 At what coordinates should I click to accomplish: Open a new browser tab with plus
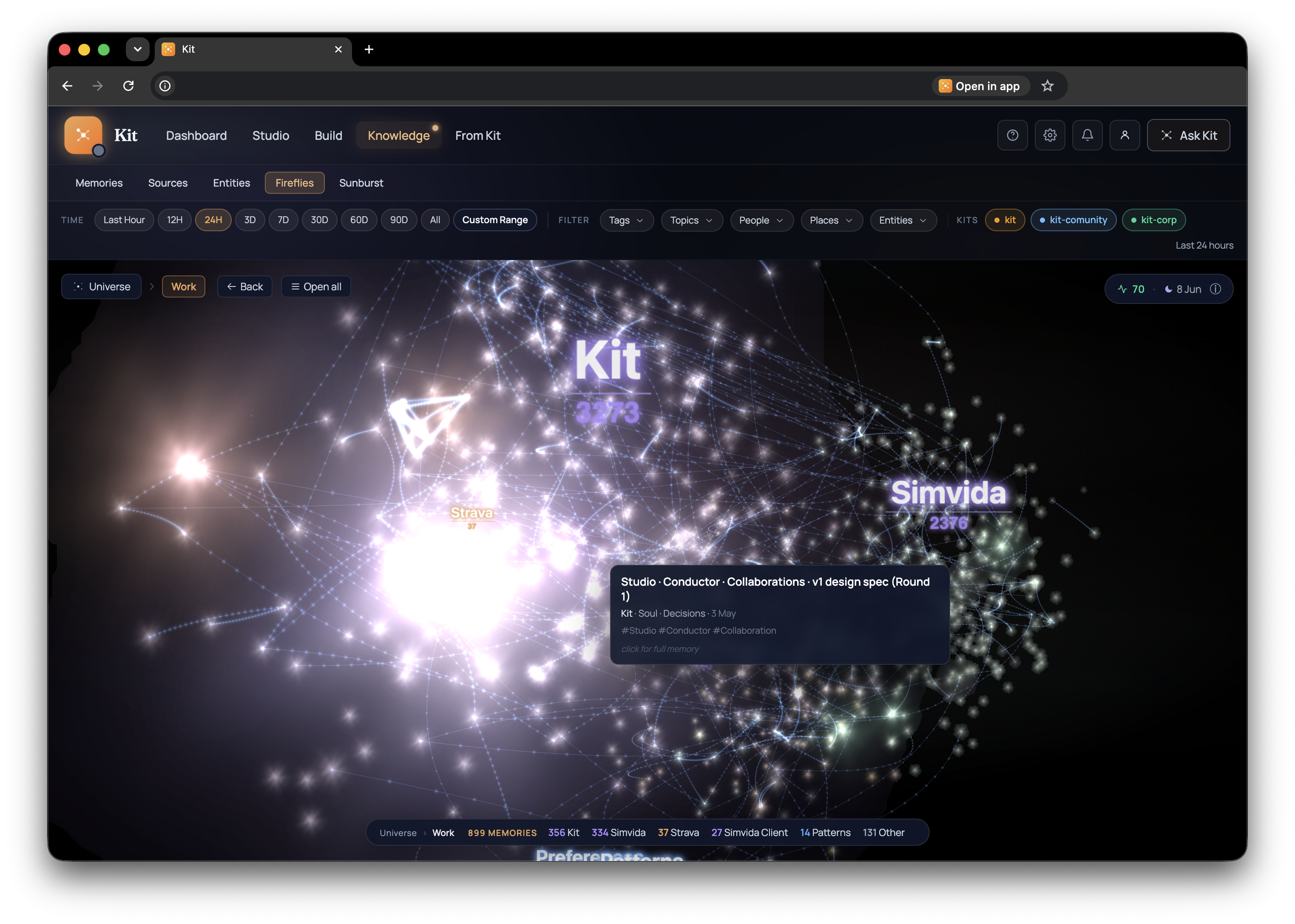[369, 49]
